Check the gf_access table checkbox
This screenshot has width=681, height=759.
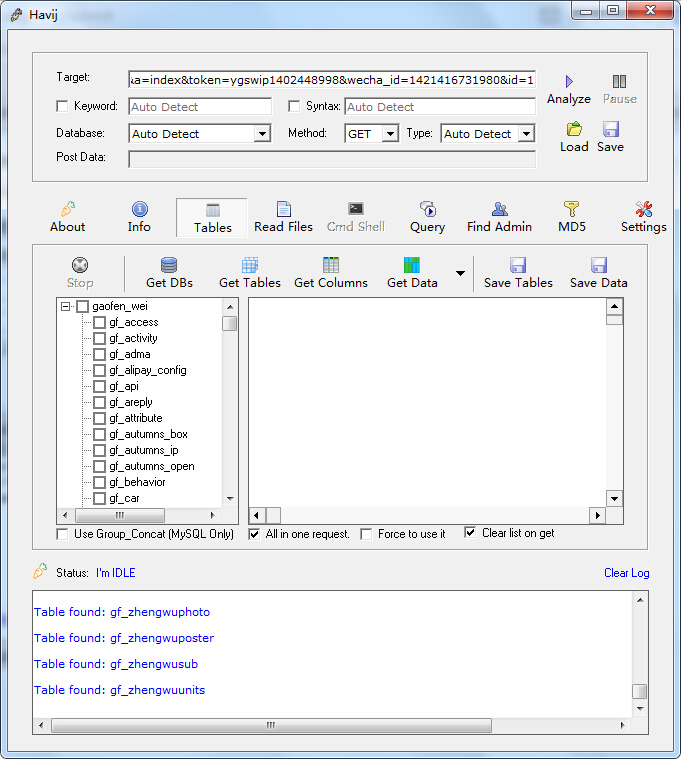(99, 322)
